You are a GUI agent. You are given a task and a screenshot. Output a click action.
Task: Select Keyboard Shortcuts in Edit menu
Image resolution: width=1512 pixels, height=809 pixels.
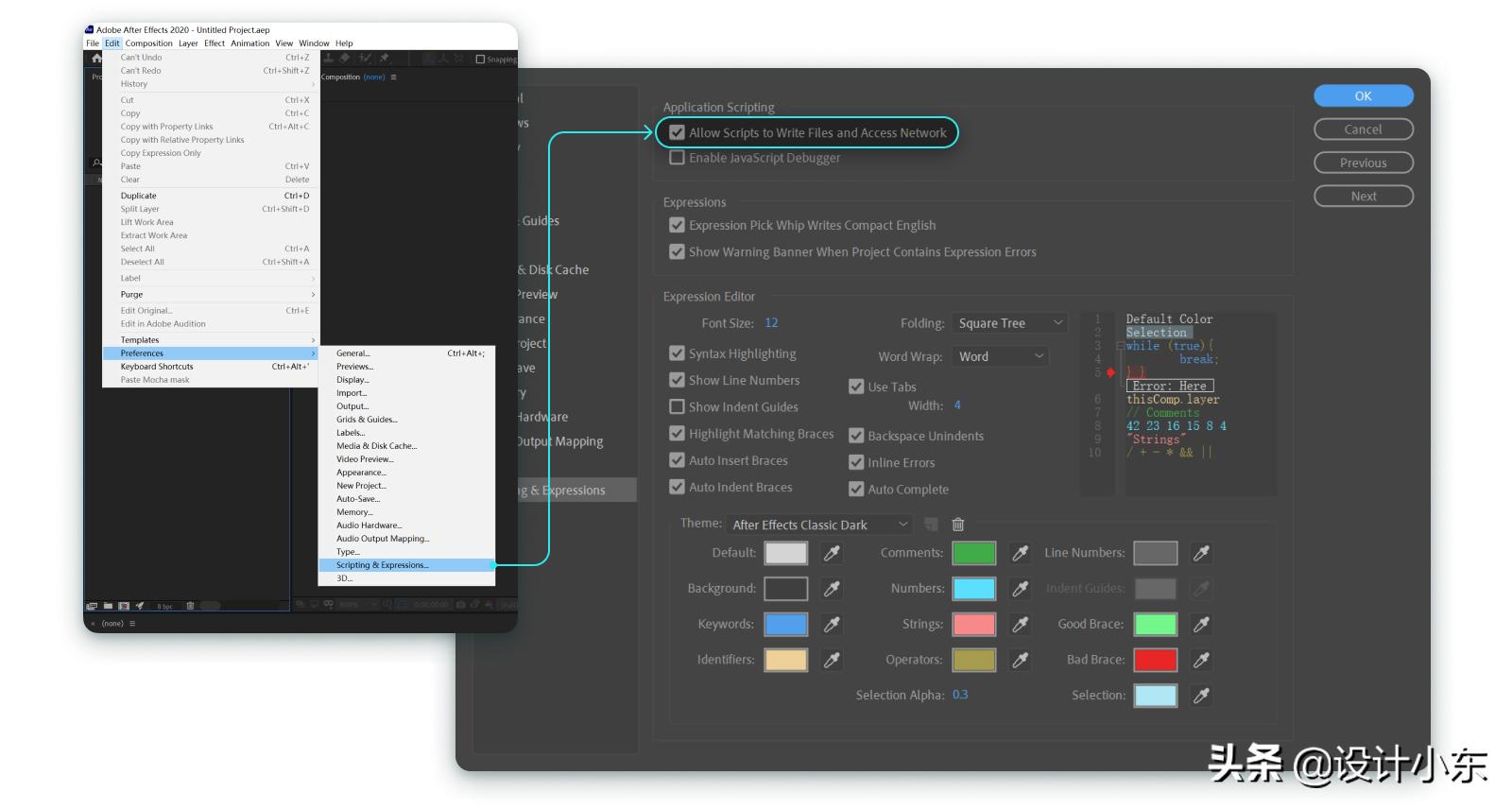pyautogui.click(x=210, y=367)
